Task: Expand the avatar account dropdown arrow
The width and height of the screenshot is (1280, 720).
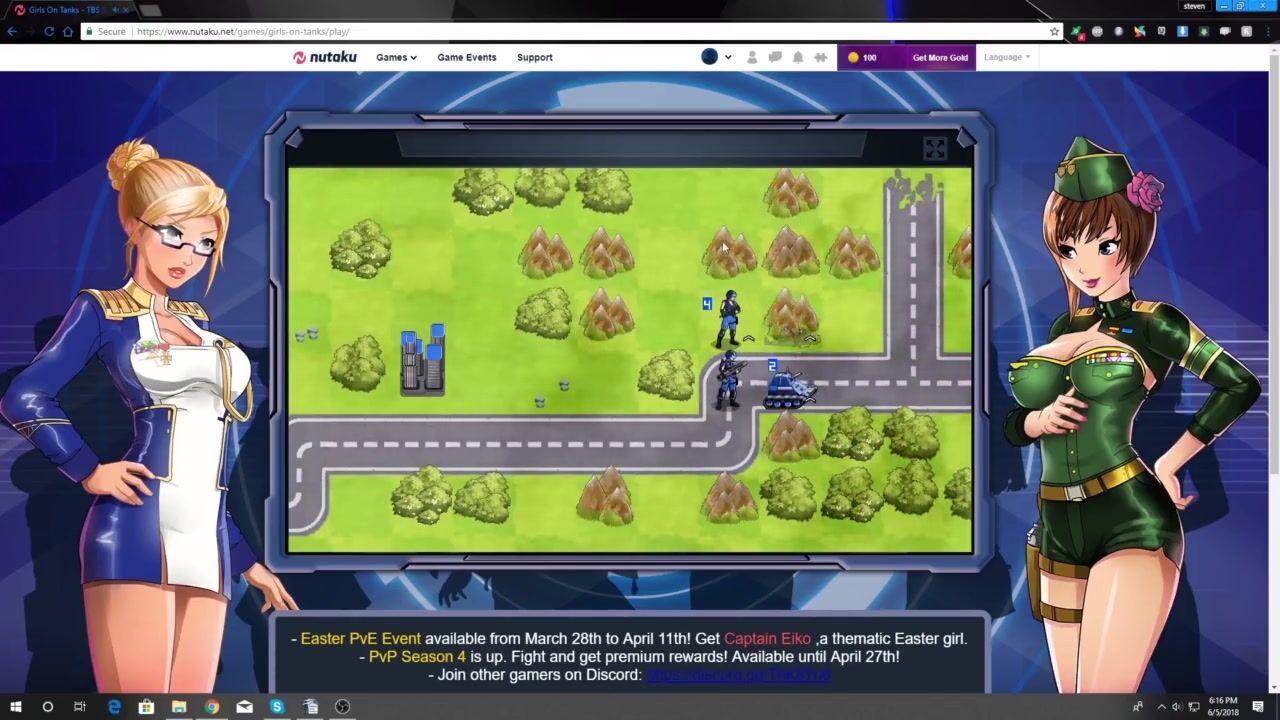Action: (x=728, y=57)
